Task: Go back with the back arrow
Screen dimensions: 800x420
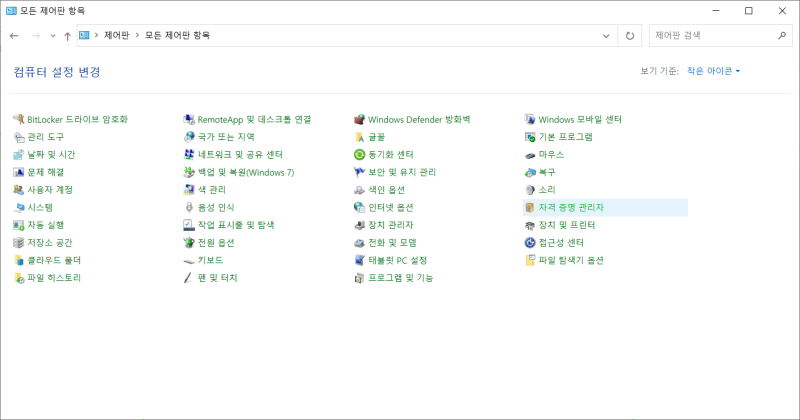Action: pos(14,36)
